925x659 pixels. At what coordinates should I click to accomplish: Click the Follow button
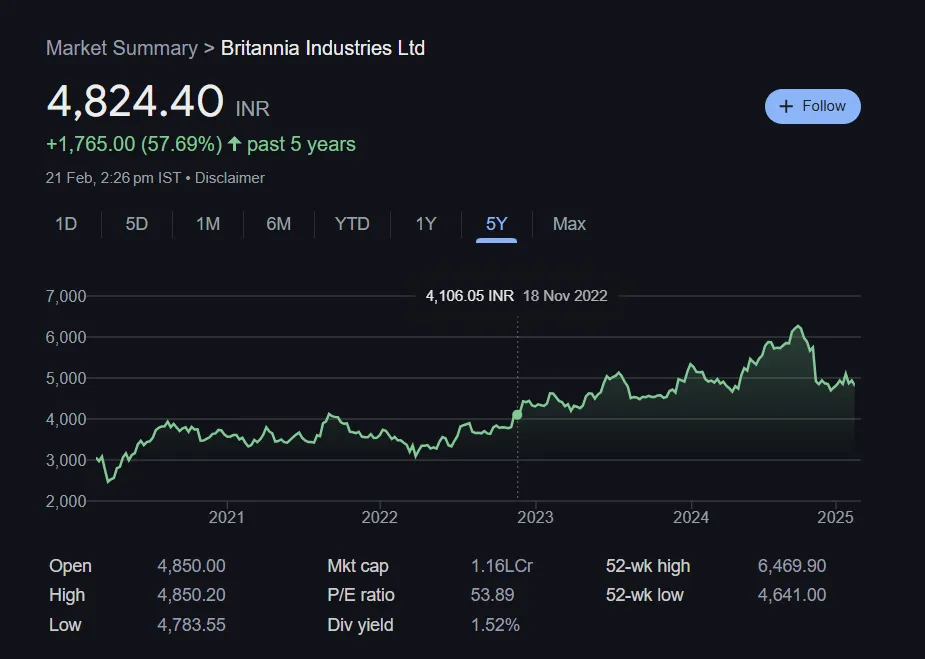pyautogui.click(x=812, y=106)
